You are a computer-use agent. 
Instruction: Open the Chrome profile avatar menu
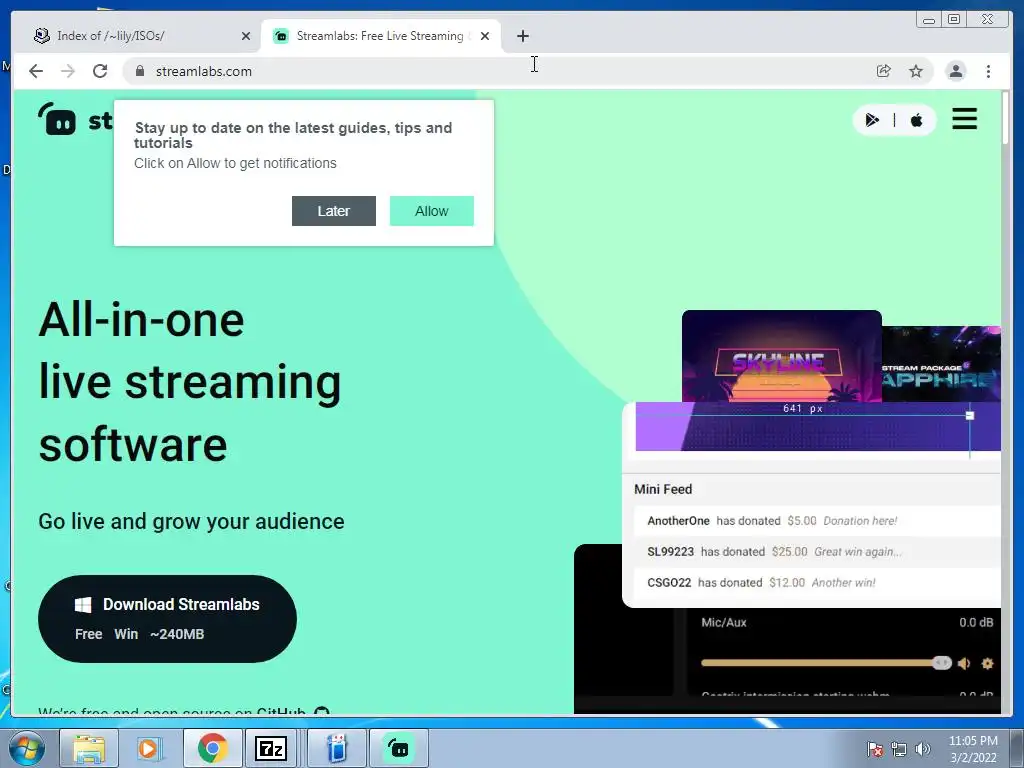coord(955,71)
